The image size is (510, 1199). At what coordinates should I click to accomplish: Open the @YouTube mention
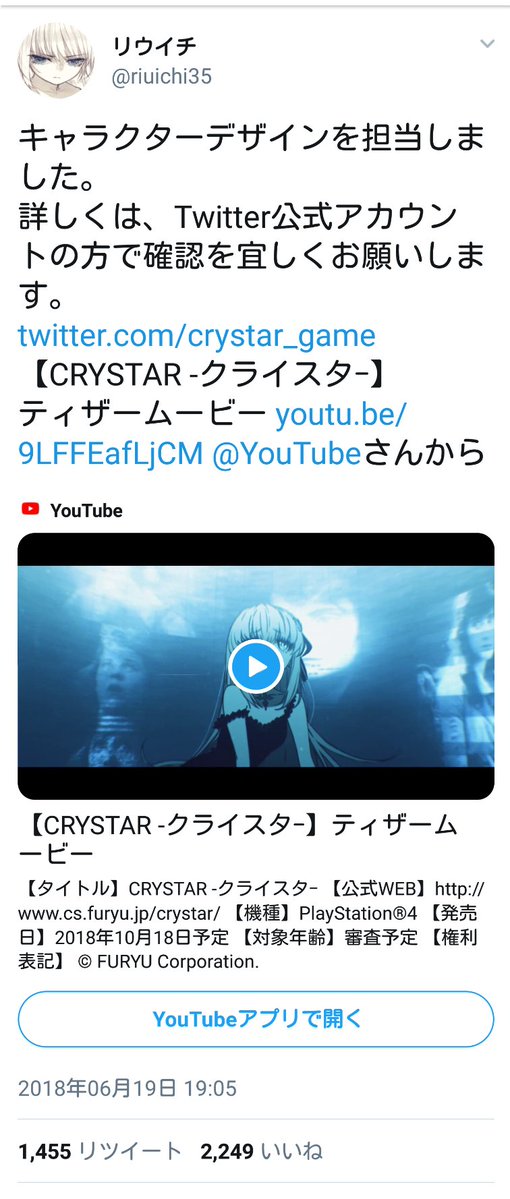pyautogui.click(x=286, y=453)
